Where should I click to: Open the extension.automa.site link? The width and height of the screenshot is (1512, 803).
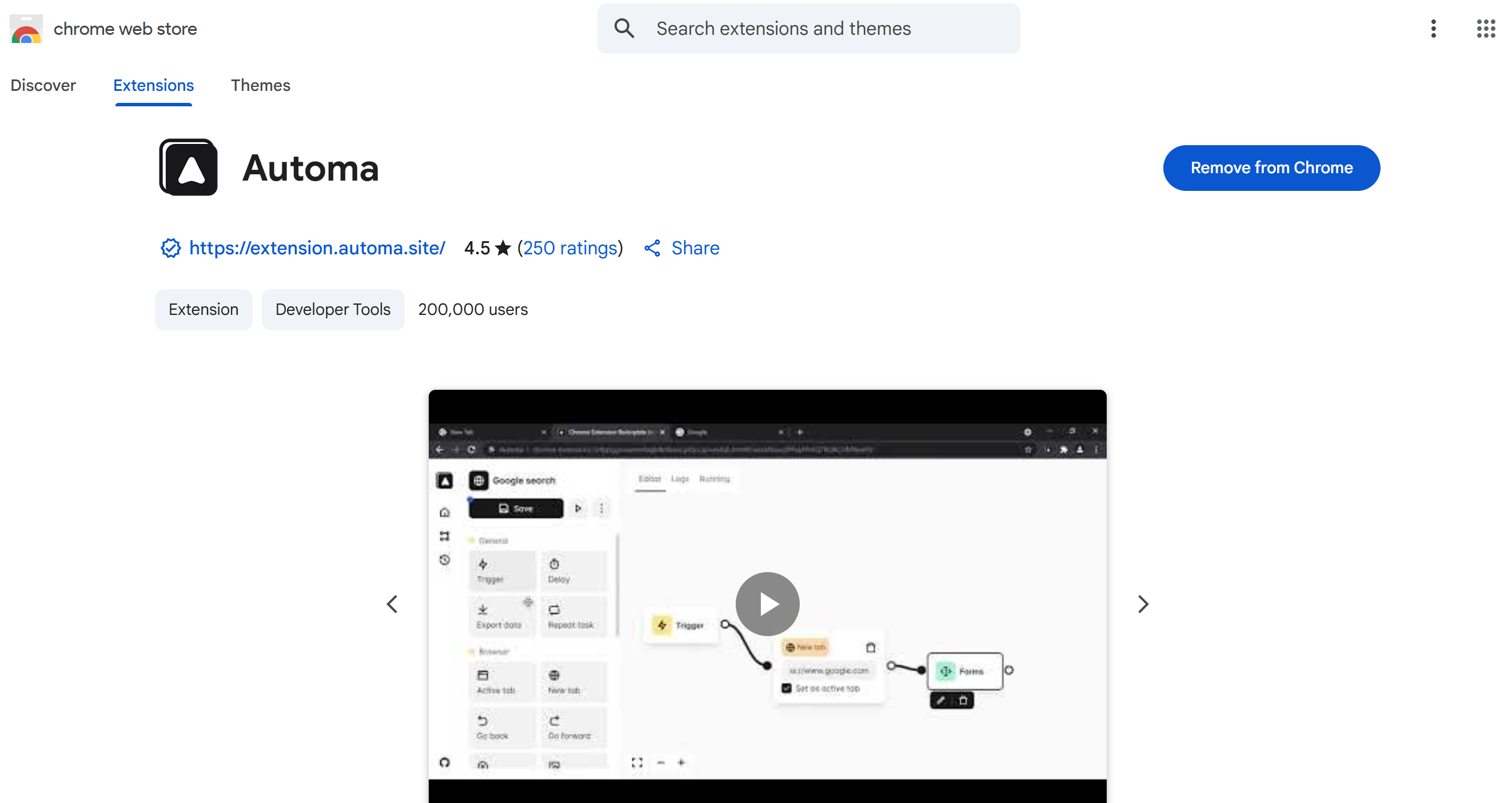[x=316, y=247]
